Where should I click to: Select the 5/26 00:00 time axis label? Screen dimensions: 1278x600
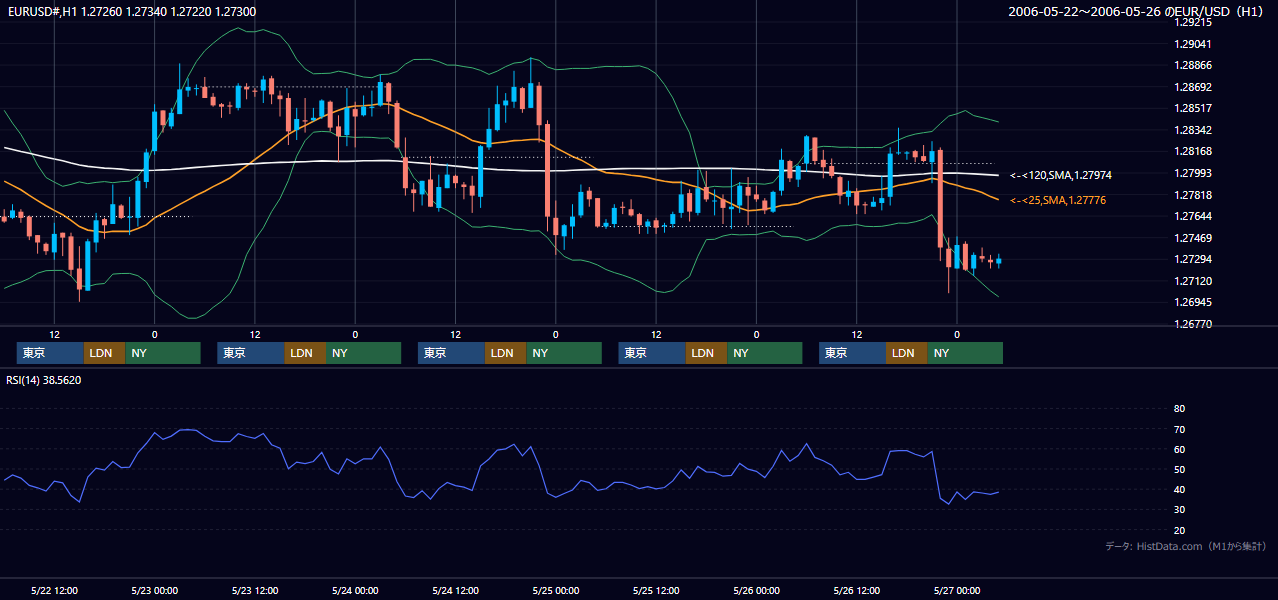coord(756,591)
